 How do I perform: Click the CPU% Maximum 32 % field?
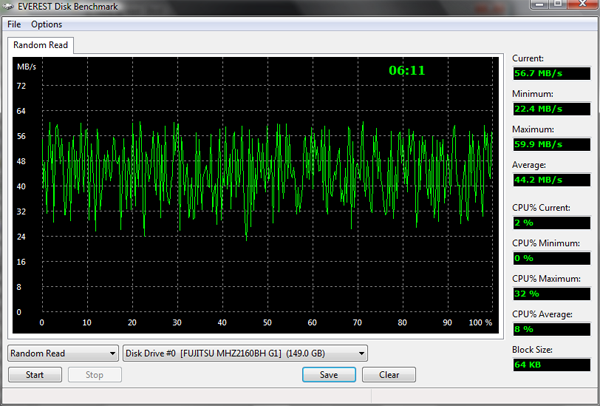(551, 294)
